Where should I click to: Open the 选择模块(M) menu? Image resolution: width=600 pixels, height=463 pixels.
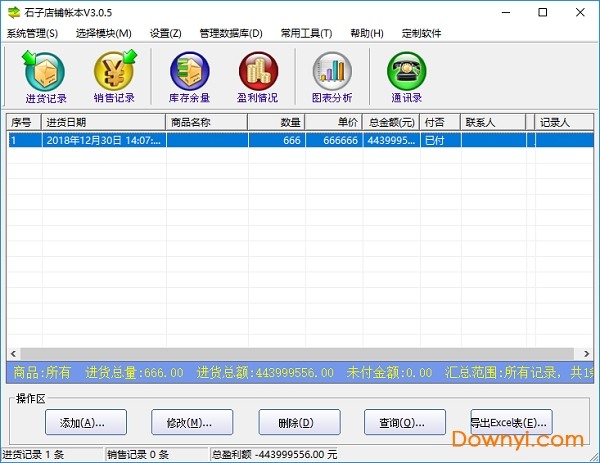point(104,34)
